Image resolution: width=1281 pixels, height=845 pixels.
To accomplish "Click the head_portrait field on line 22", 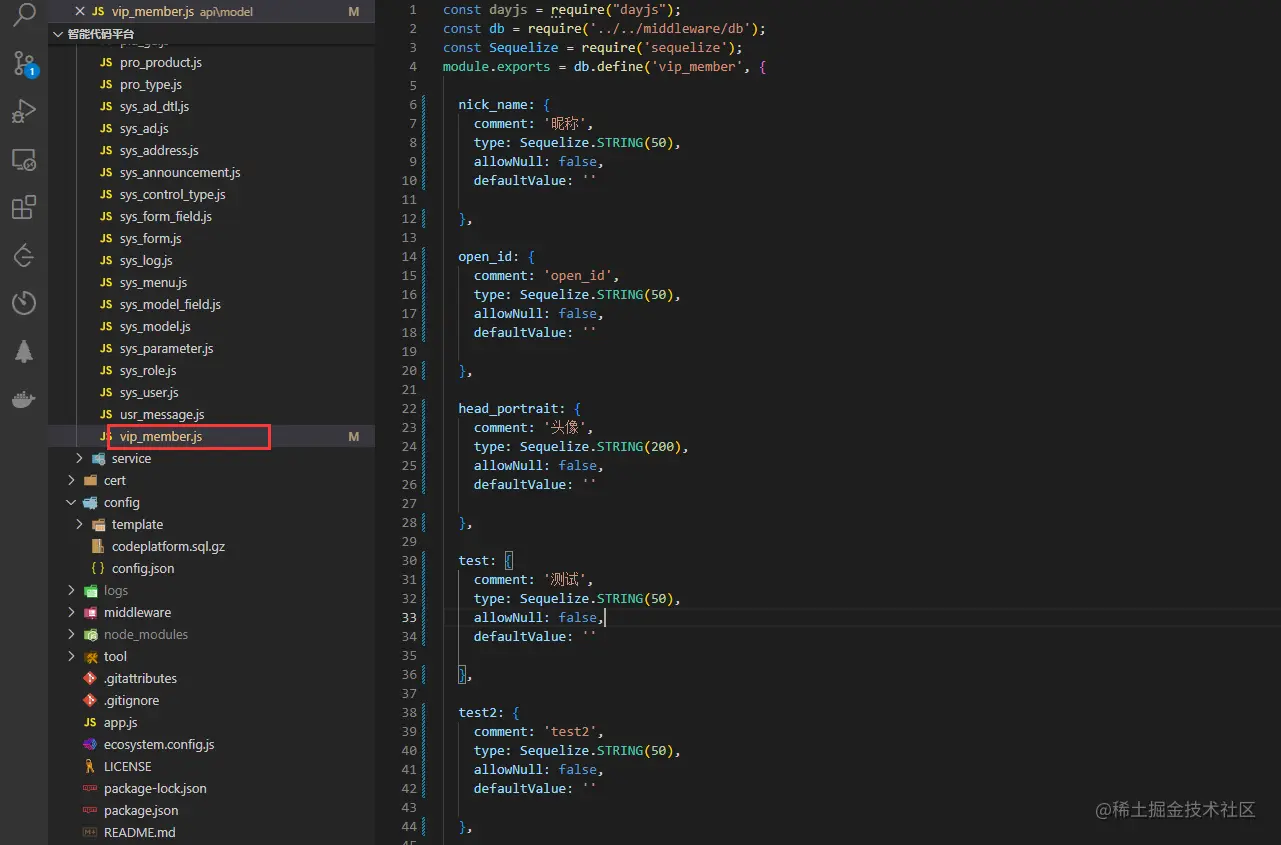I will (x=512, y=408).
